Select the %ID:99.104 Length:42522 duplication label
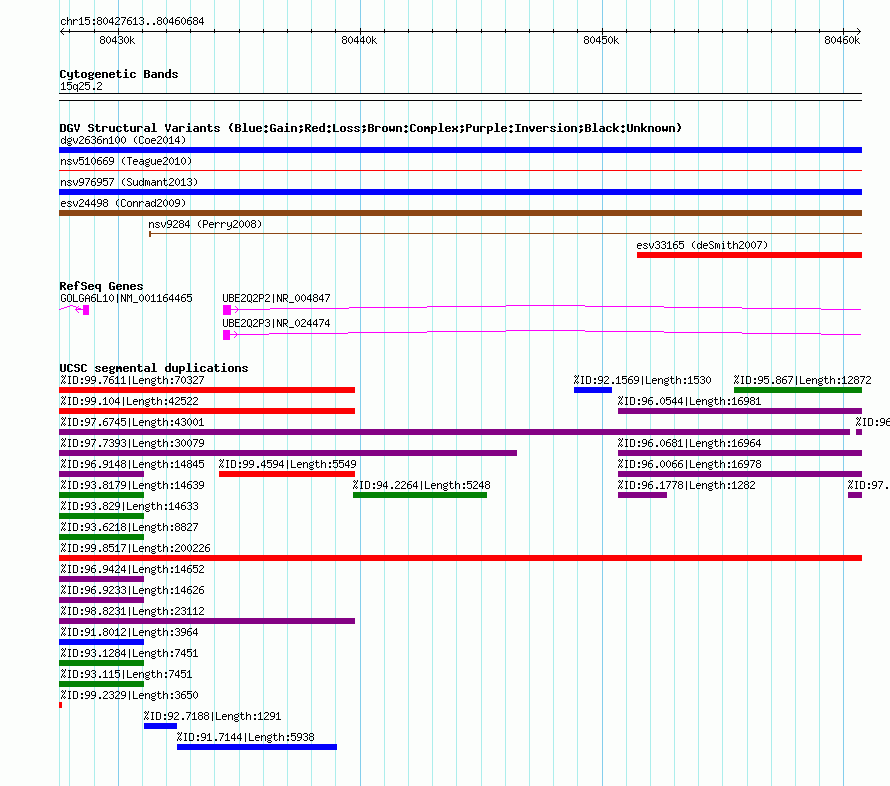Screen dimensions: 890x786 coord(129,401)
